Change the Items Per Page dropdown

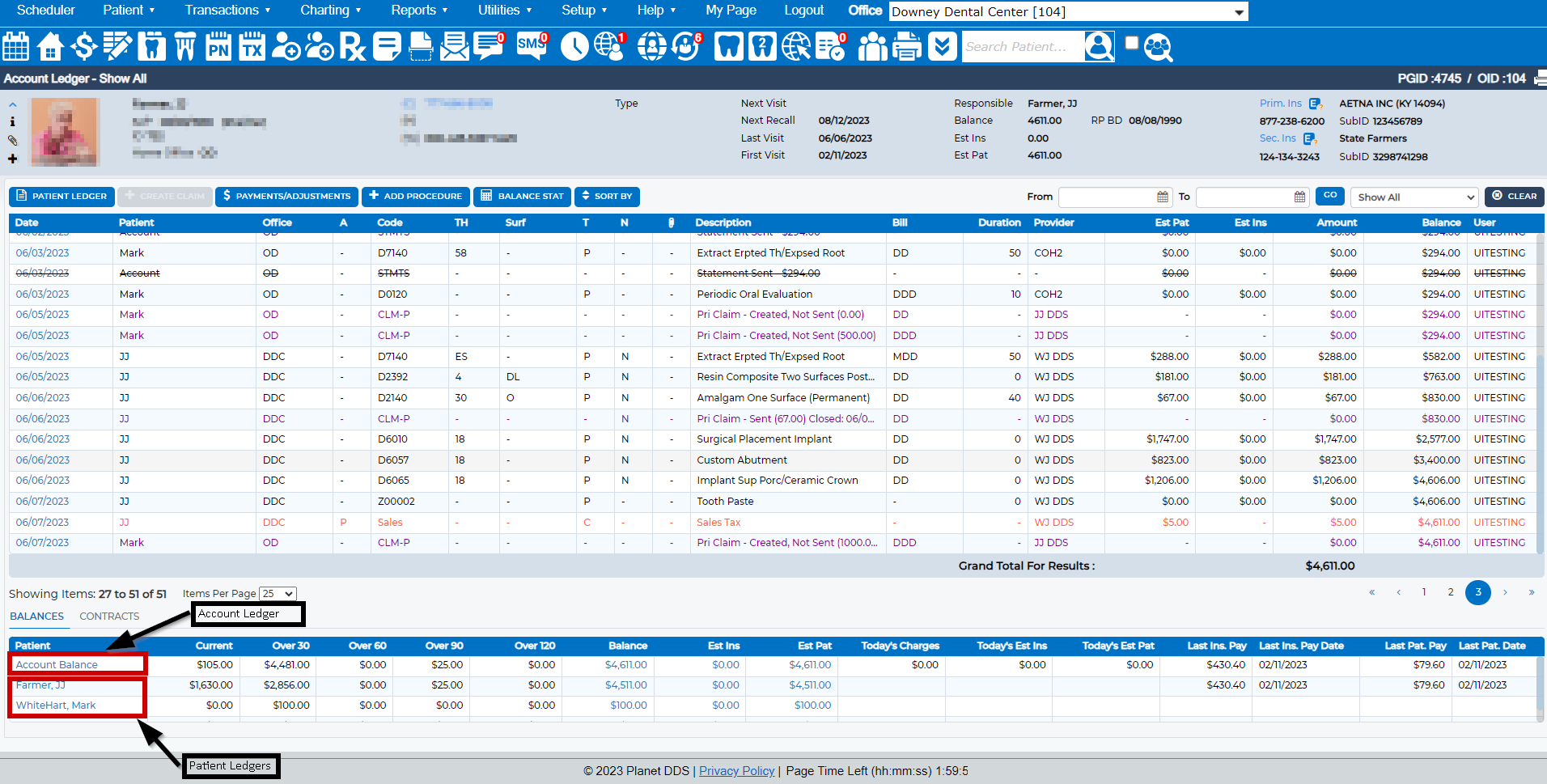coord(277,593)
